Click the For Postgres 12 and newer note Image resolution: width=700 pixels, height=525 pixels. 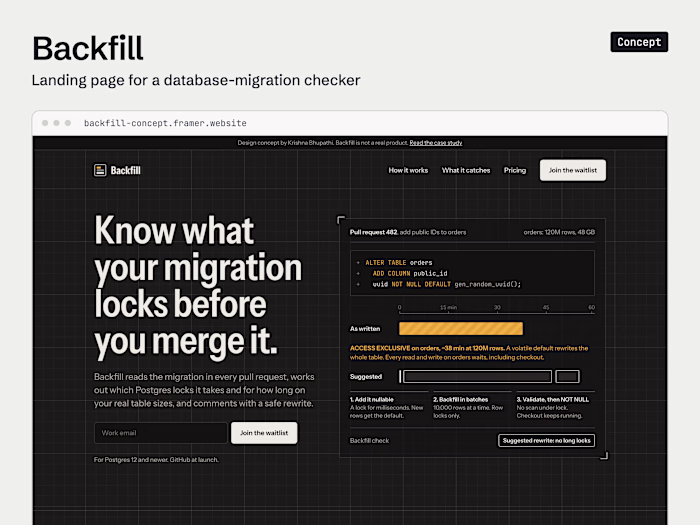click(x=156, y=459)
